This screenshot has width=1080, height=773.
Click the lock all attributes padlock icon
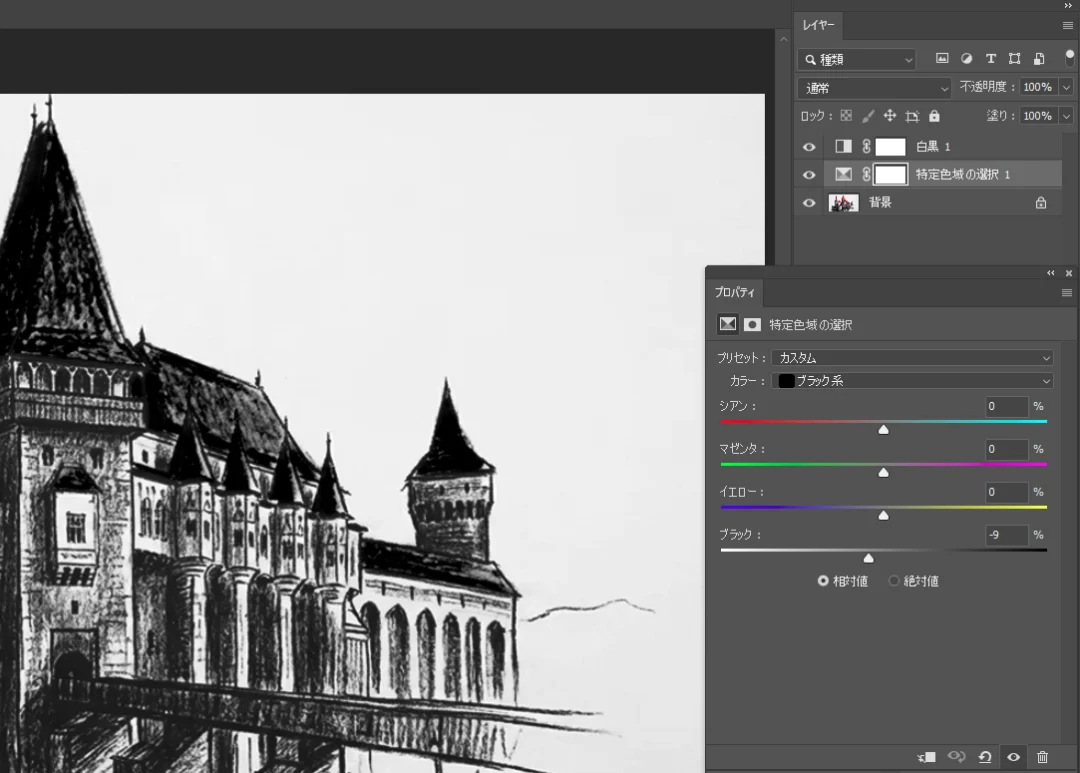934,116
